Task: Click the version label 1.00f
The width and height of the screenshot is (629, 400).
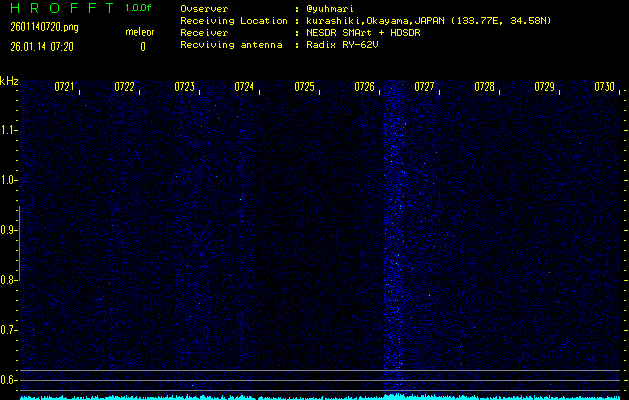Action: [138, 8]
